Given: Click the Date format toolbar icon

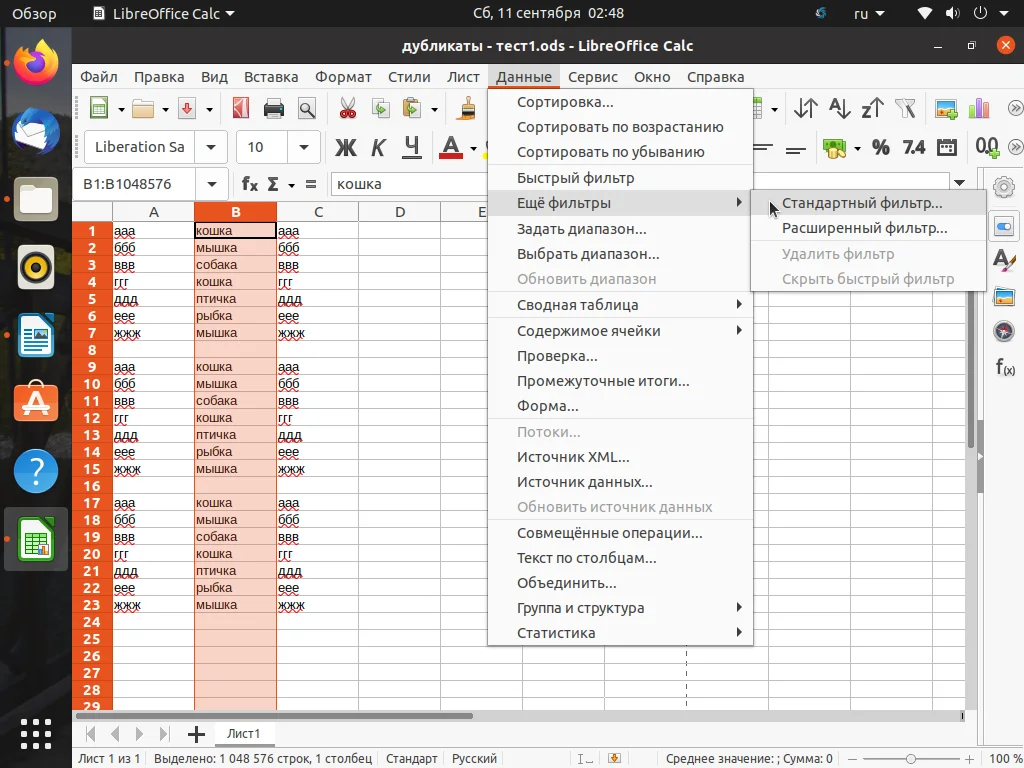Looking at the screenshot, I should tap(947, 147).
